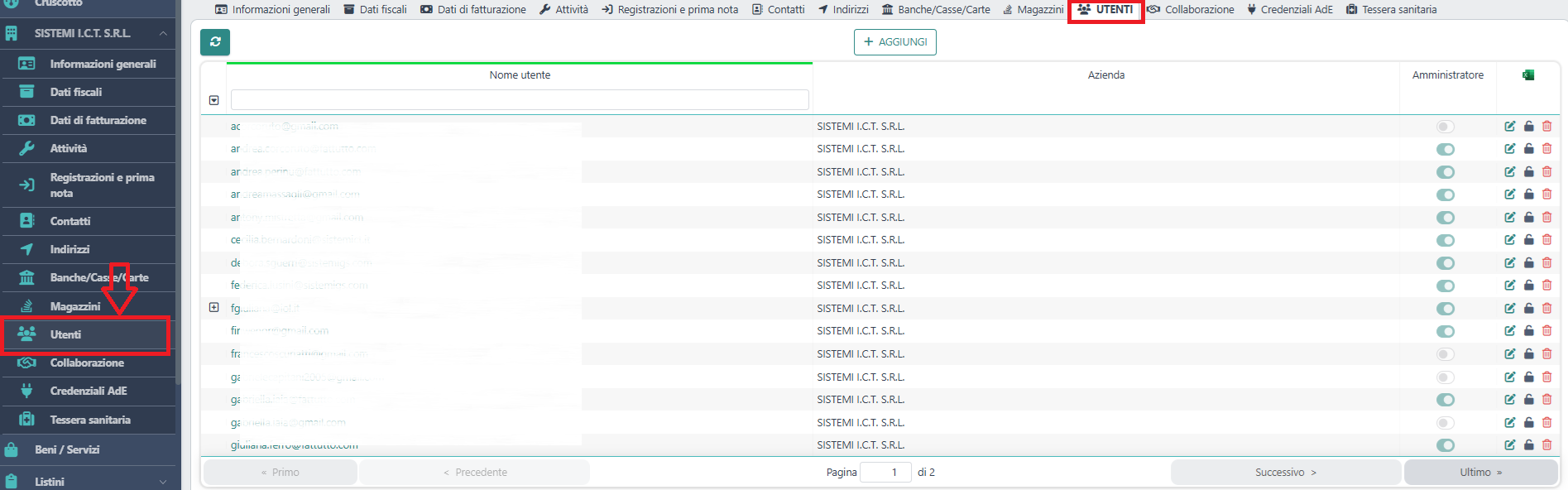The height and width of the screenshot is (490, 1568).
Task: Edit the giuliana.ferro user
Action: (x=1510, y=445)
